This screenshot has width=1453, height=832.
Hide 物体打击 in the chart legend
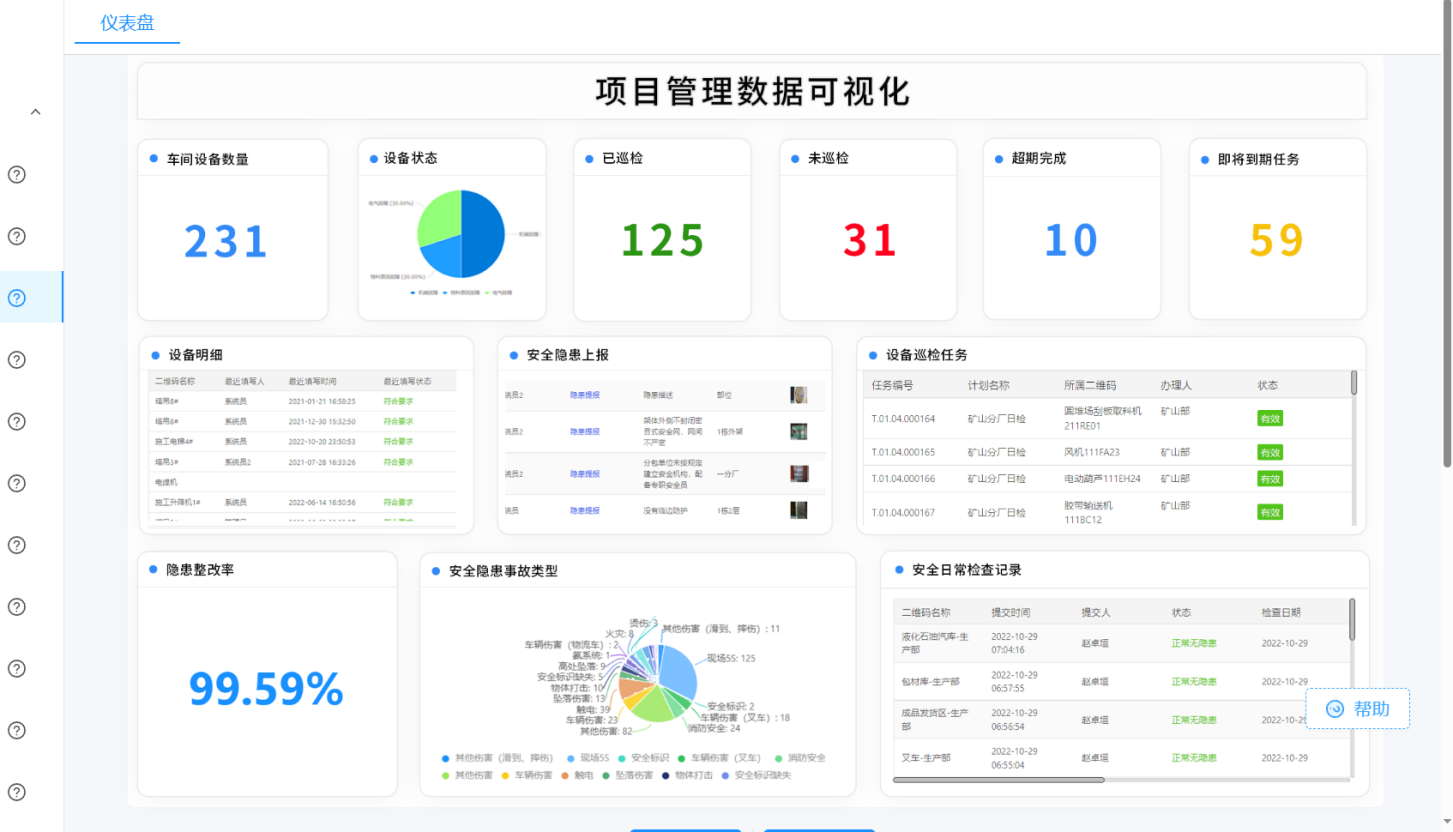pos(685,775)
